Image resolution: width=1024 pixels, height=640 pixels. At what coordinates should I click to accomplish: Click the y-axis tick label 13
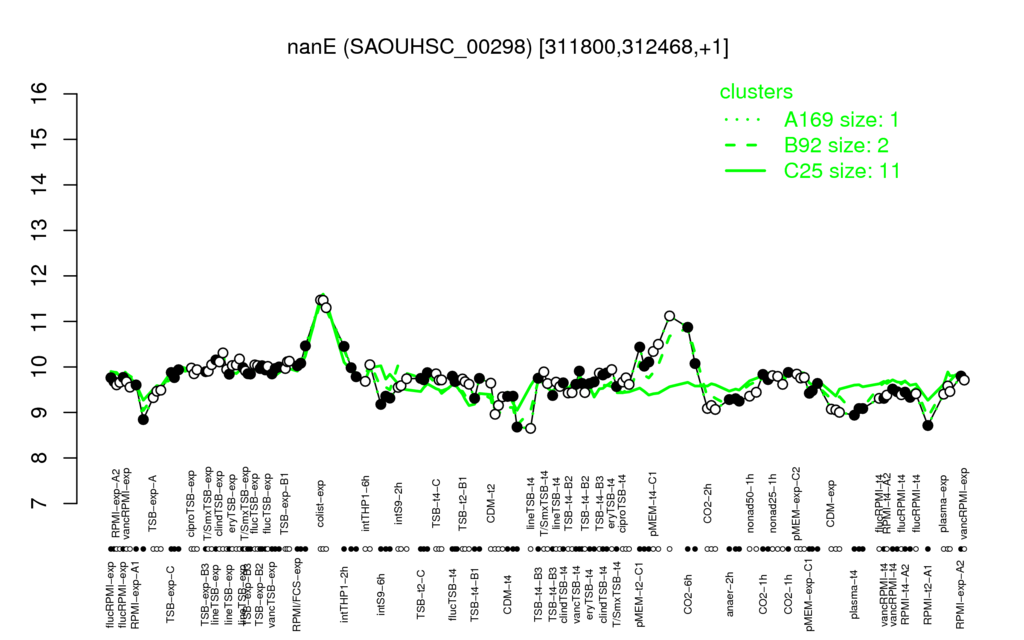click(x=40, y=231)
